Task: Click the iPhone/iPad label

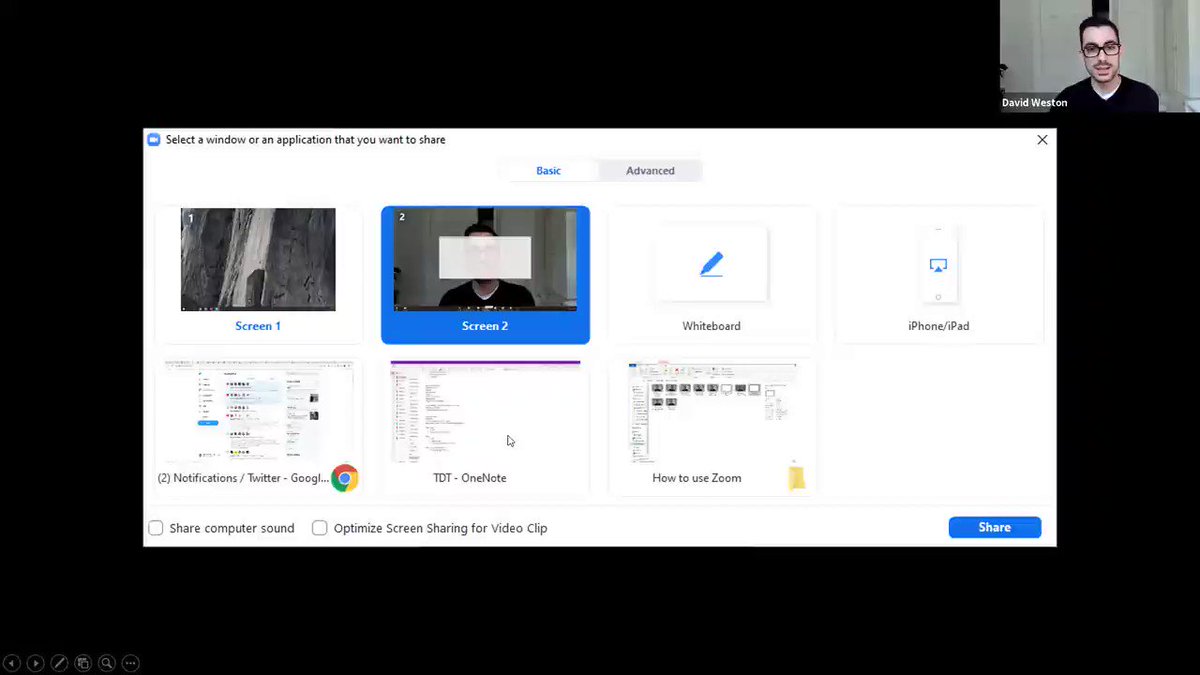Action: (x=938, y=326)
